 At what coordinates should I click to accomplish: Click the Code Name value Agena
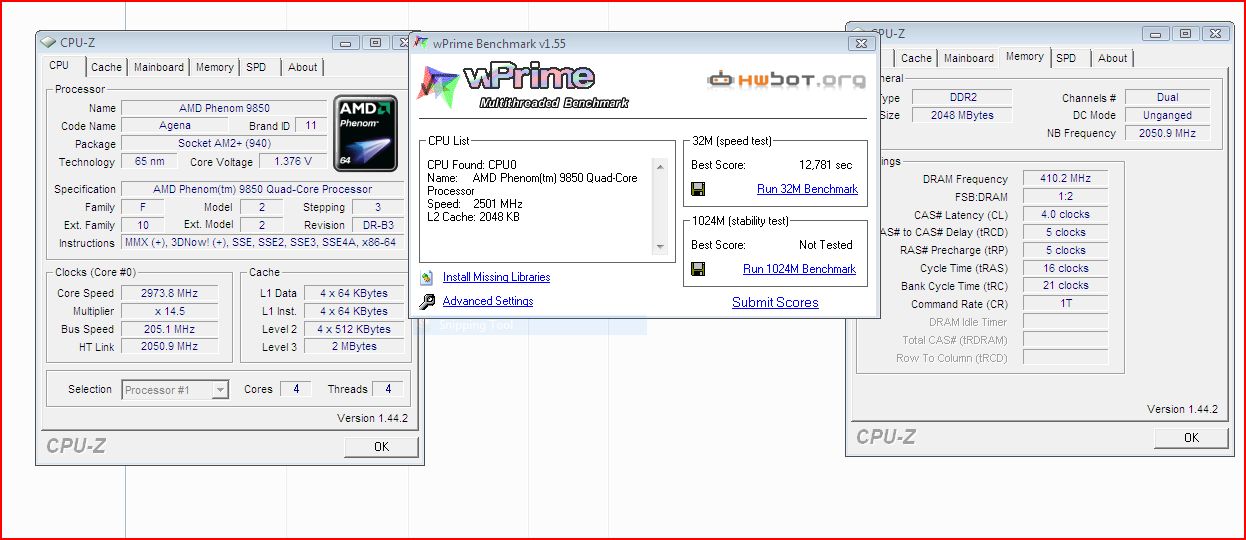[175, 126]
